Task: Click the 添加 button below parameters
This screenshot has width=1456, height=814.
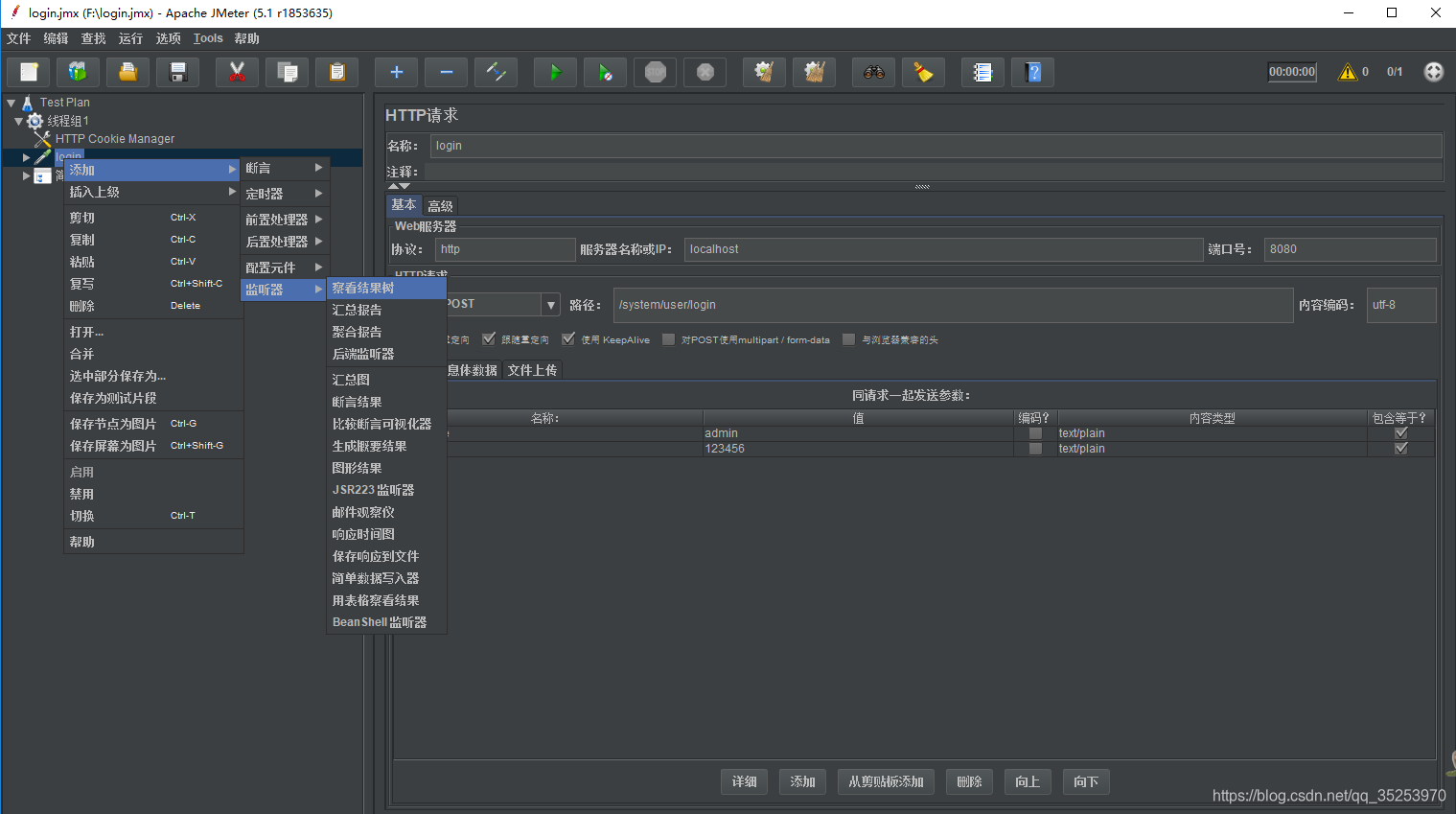Action: (x=802, y=781)
